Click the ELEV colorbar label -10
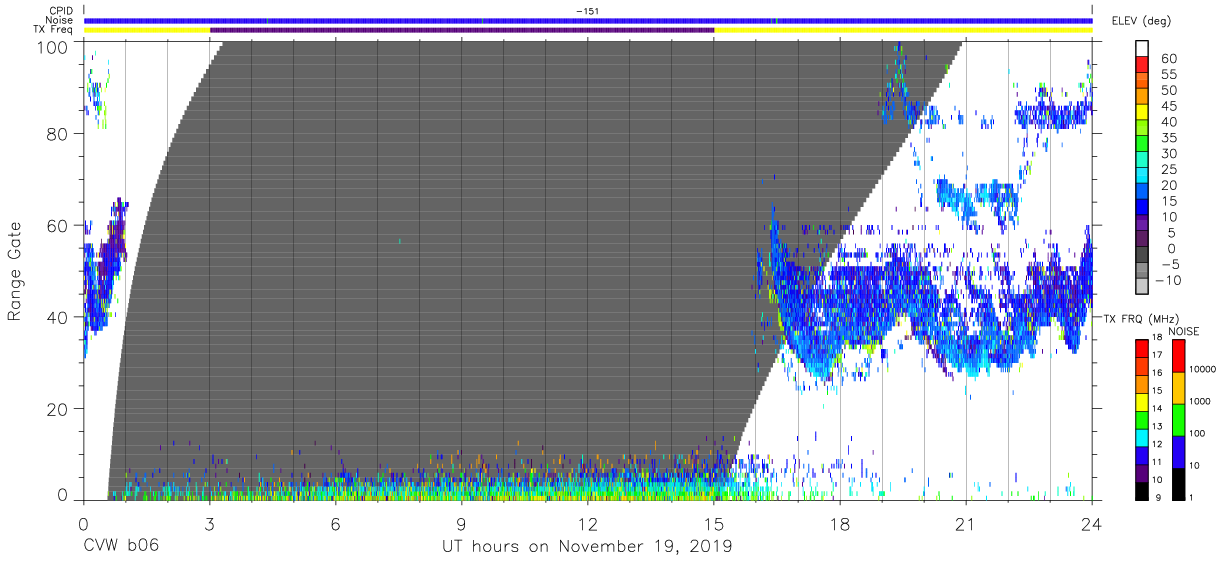Screen dimensions: 1228x567 pyautogui.click(x=1168, y=279)
